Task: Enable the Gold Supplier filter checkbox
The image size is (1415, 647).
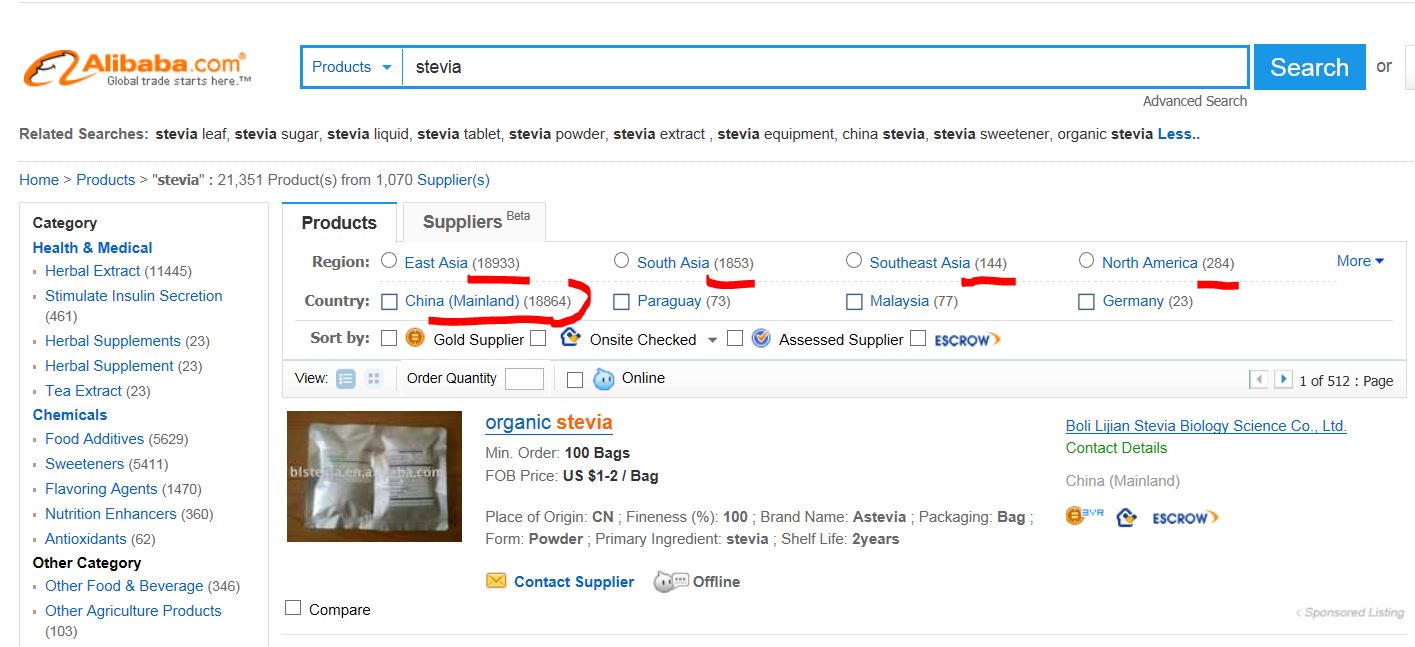Action: [x=389, y=338]
